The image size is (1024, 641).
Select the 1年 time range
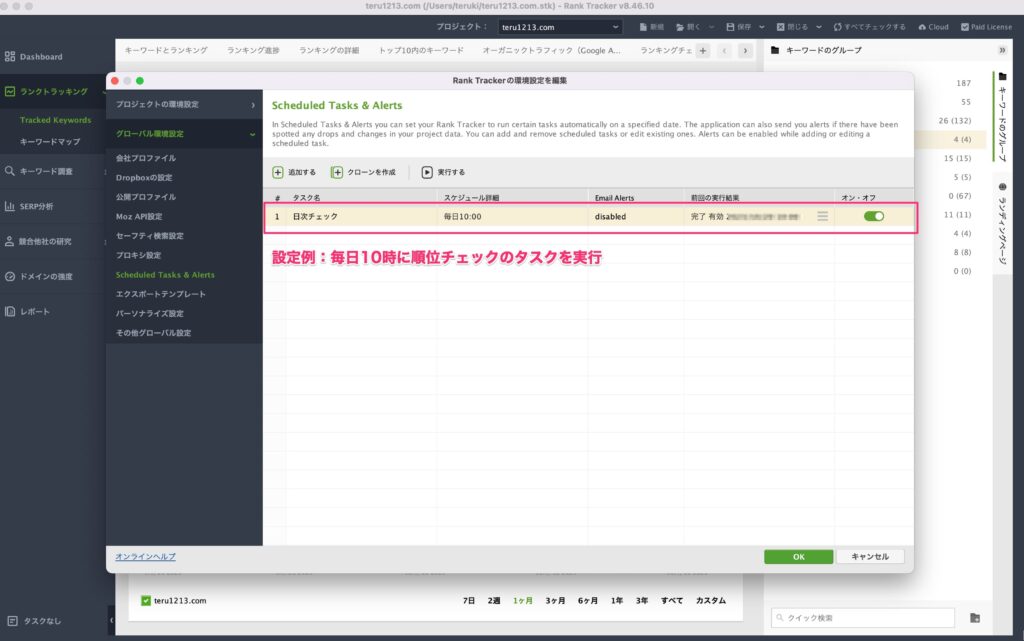[x=616, y=601]
